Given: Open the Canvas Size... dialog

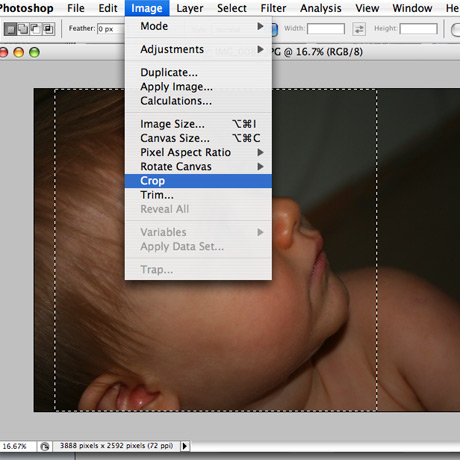Looking at the screenshot, I should (x=198, y=138).
